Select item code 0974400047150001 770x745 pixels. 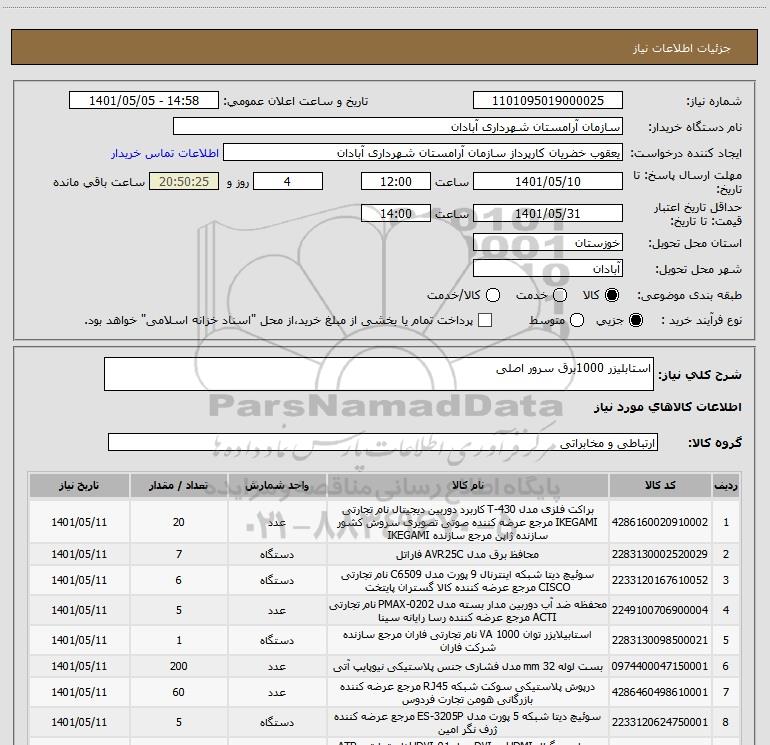(660, 666)
